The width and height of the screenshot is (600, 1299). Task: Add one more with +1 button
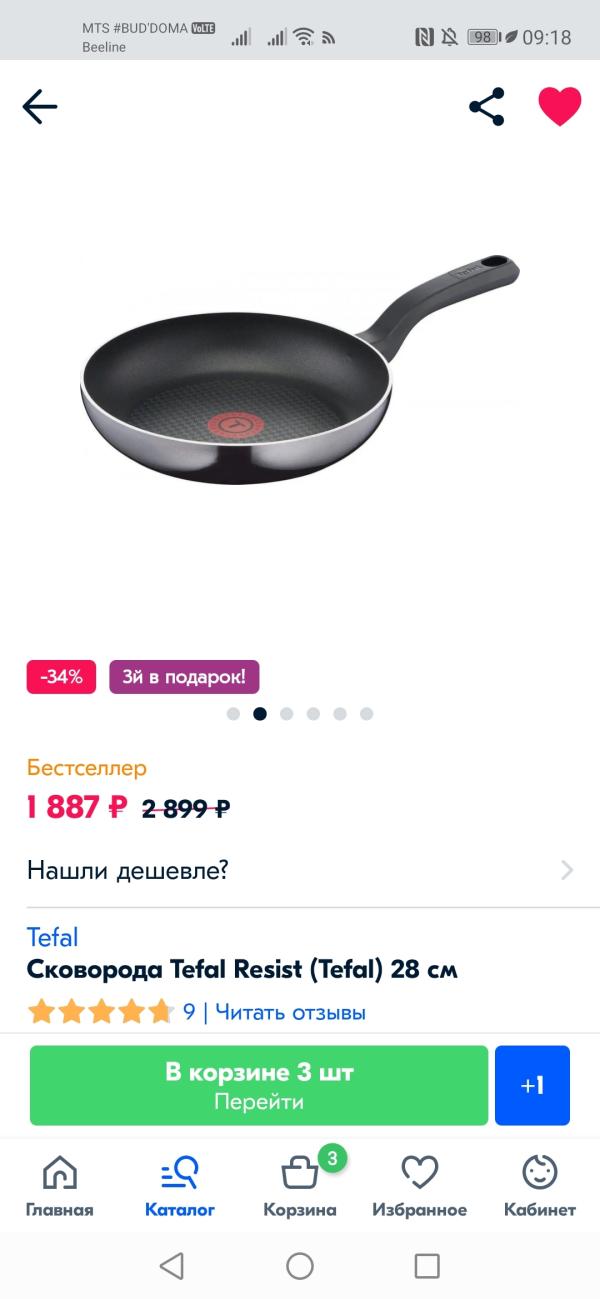(x=532, y=1085)
